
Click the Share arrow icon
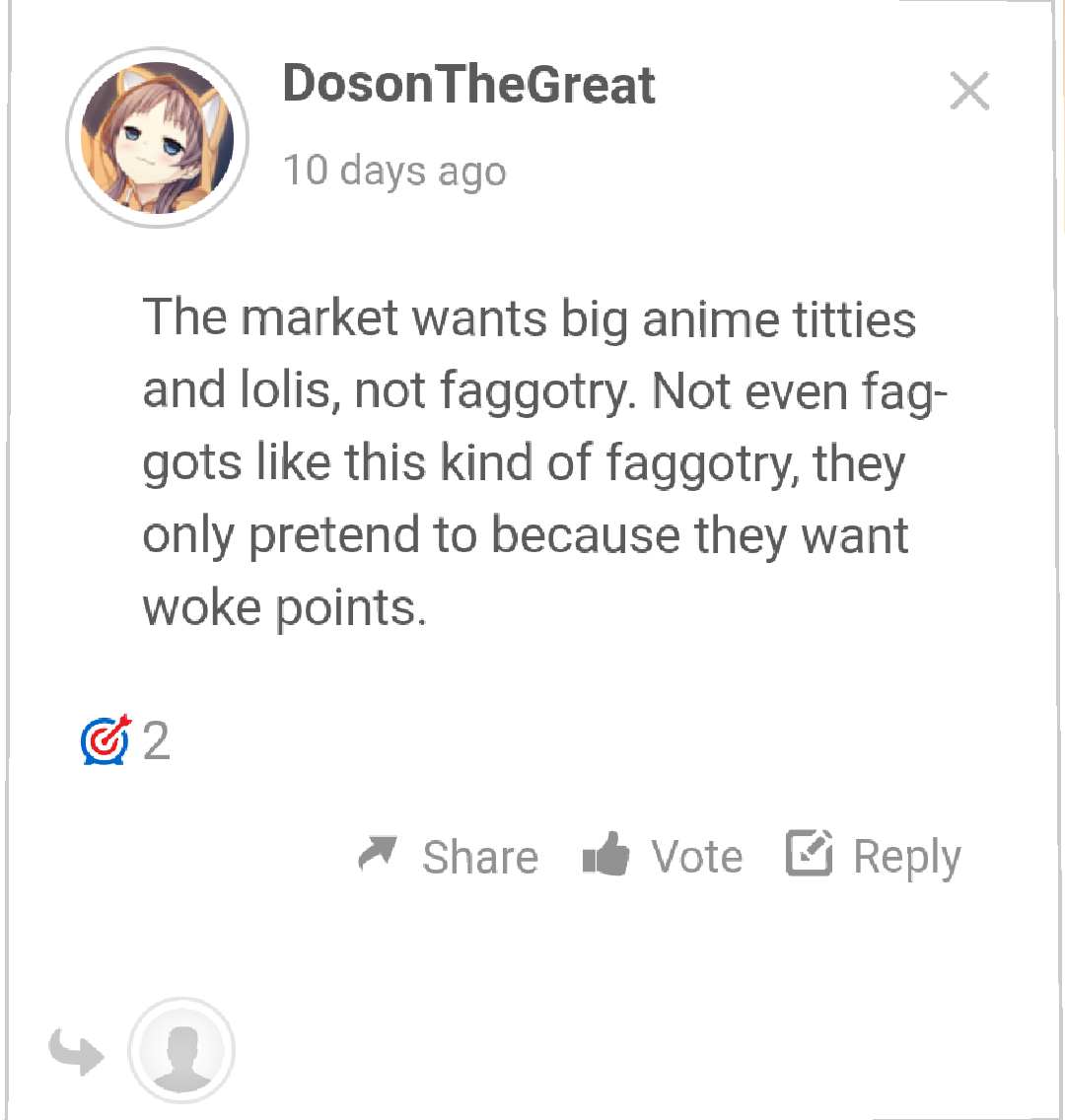click(x=377, y=853)
